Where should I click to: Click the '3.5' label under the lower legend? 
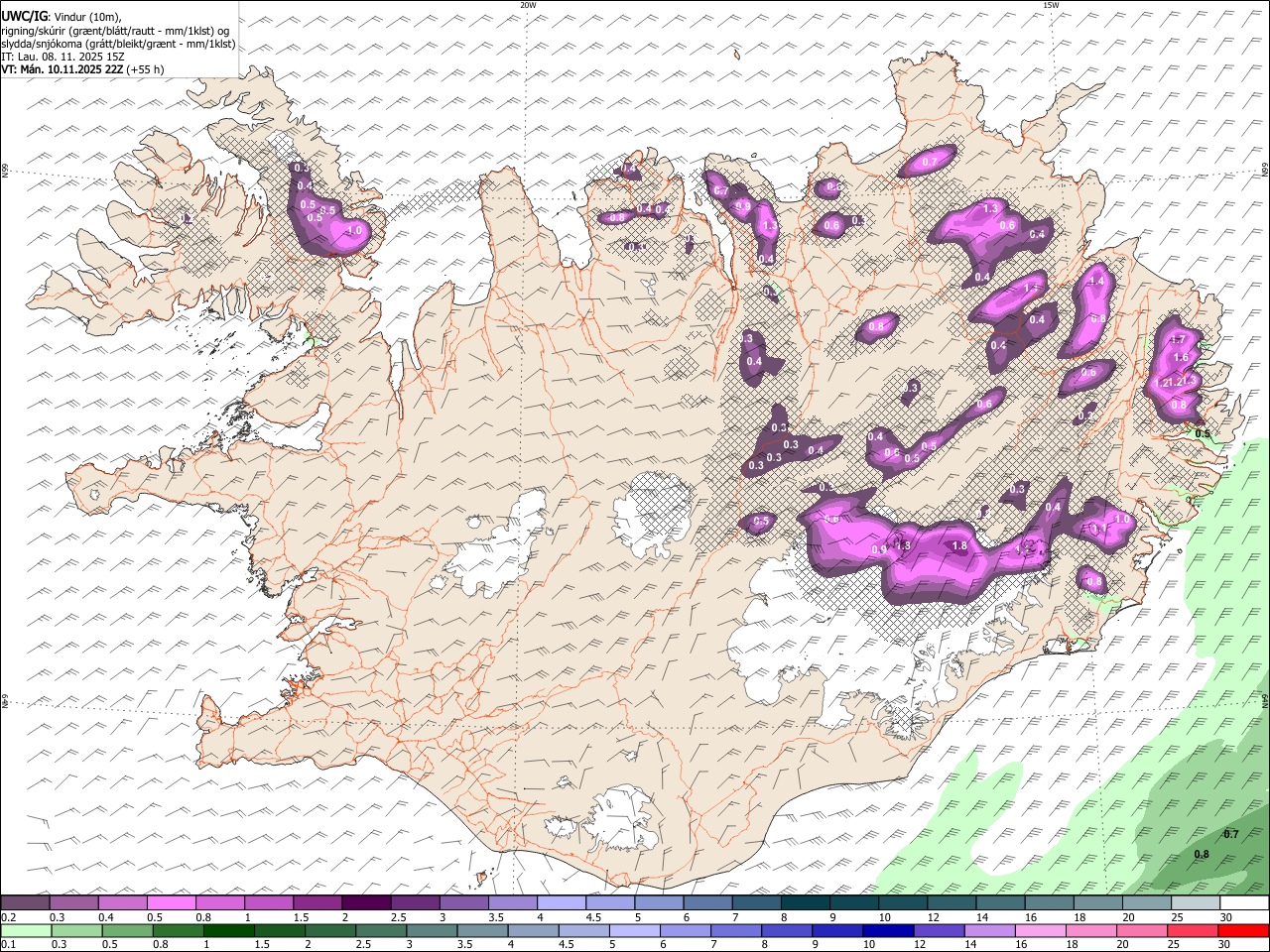pyautogui.click(x=466, y=945)
